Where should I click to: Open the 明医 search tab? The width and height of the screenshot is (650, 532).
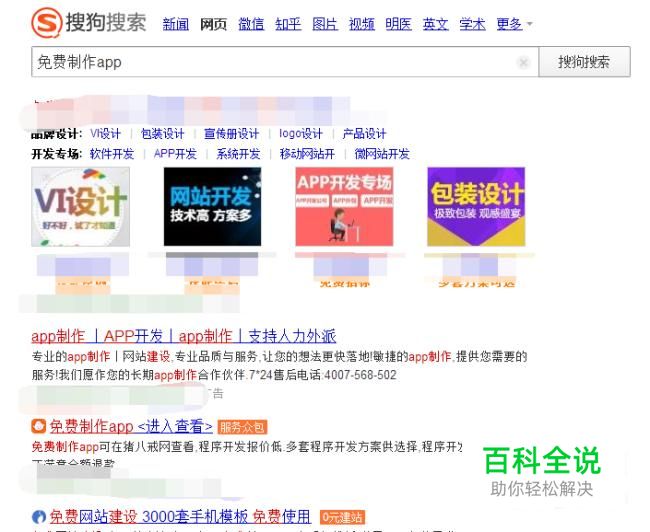pos(398,24)
